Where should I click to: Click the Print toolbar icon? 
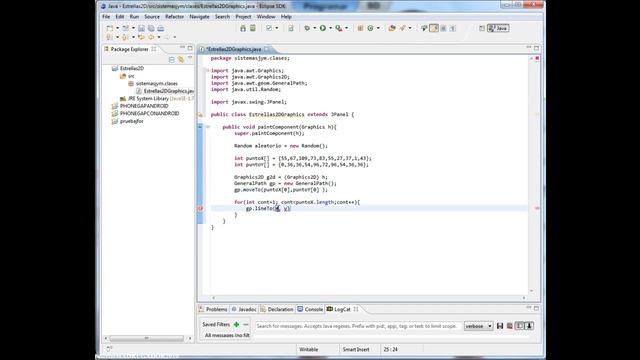pyautogui.click(x=161, y=28)
